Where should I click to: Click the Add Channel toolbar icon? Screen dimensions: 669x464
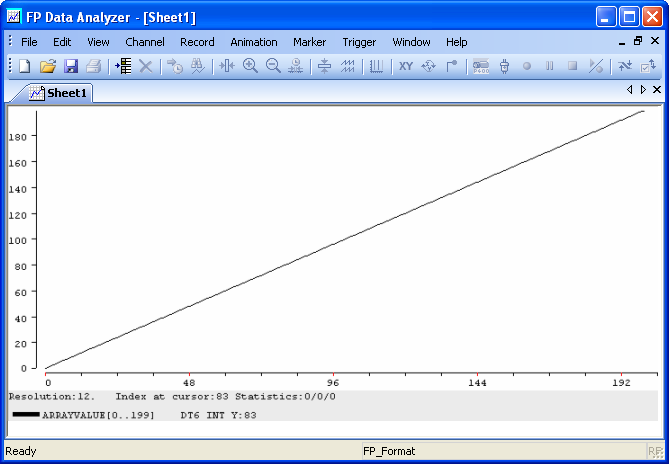tap(123, 66)
